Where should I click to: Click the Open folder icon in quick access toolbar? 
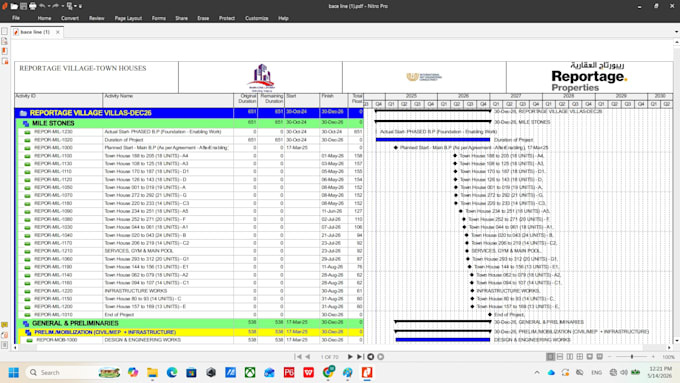point(14,6)
